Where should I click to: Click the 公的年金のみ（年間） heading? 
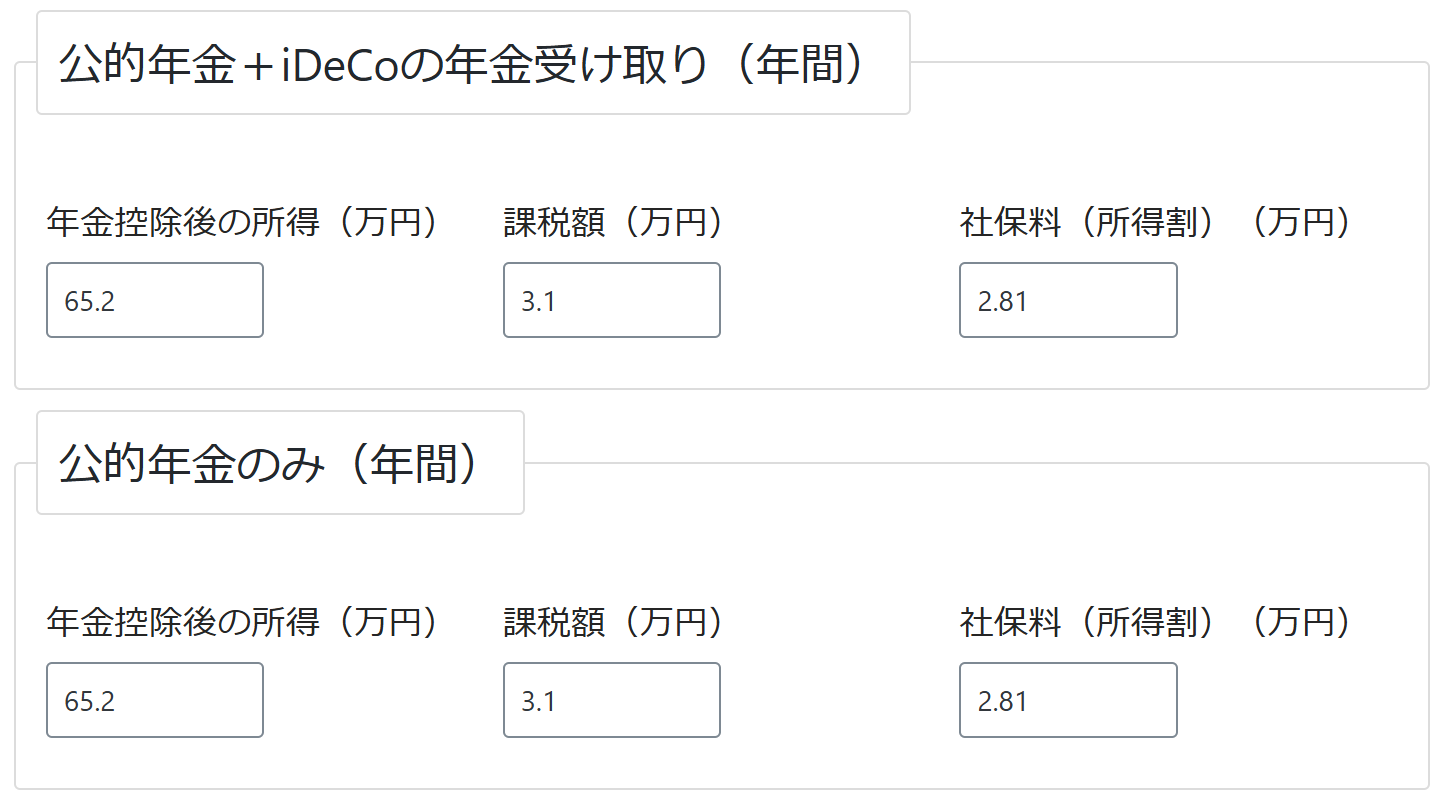tap(280, 461)
